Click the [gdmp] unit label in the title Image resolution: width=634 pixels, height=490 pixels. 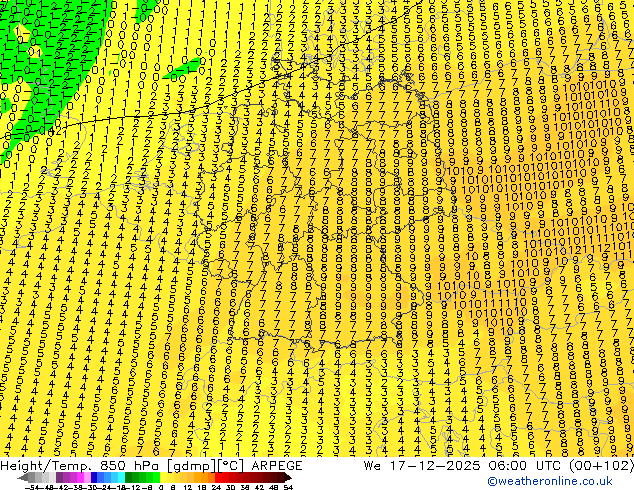coord(192,466)
